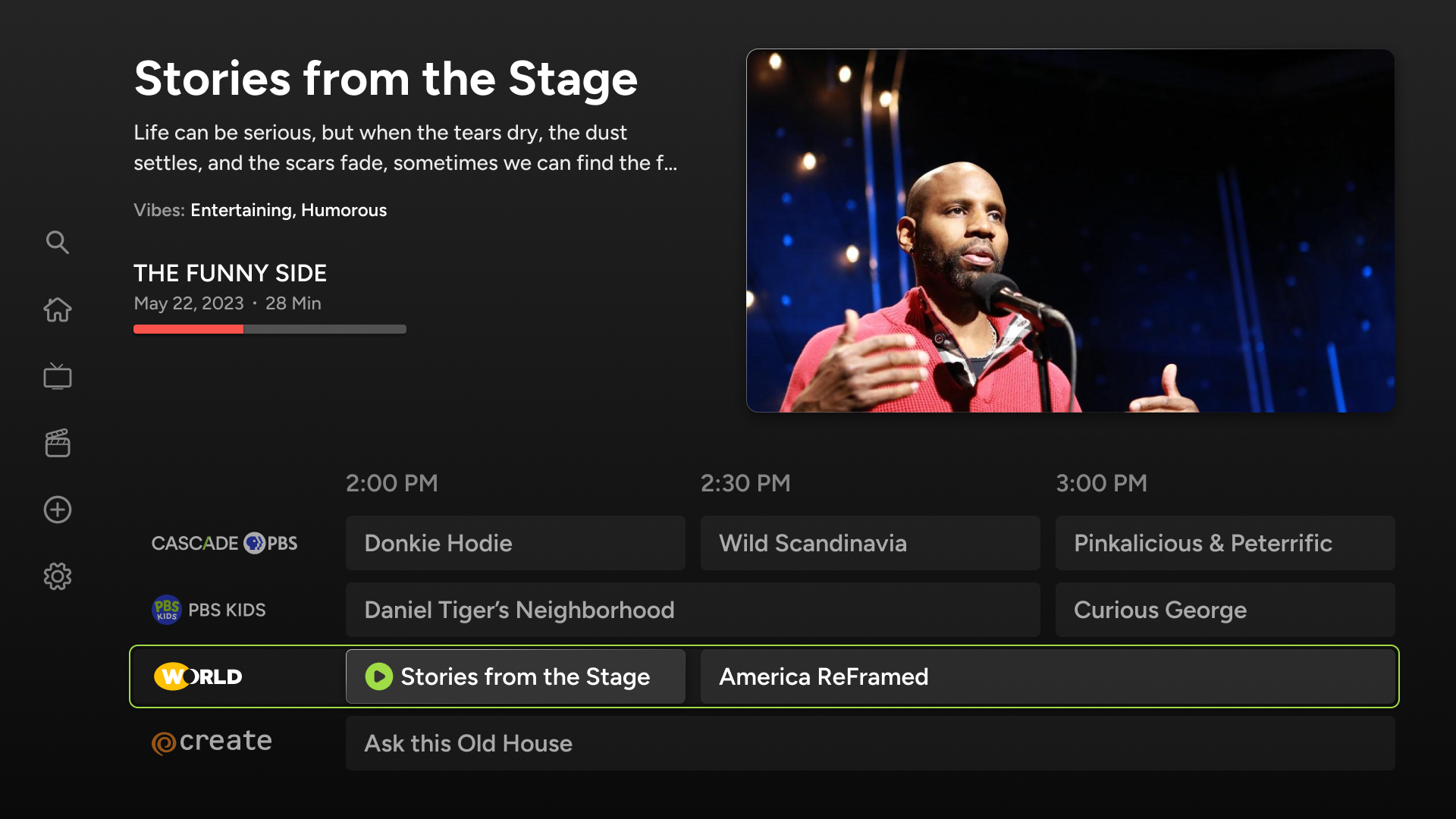Go to Home via house icon

point(58,309)
